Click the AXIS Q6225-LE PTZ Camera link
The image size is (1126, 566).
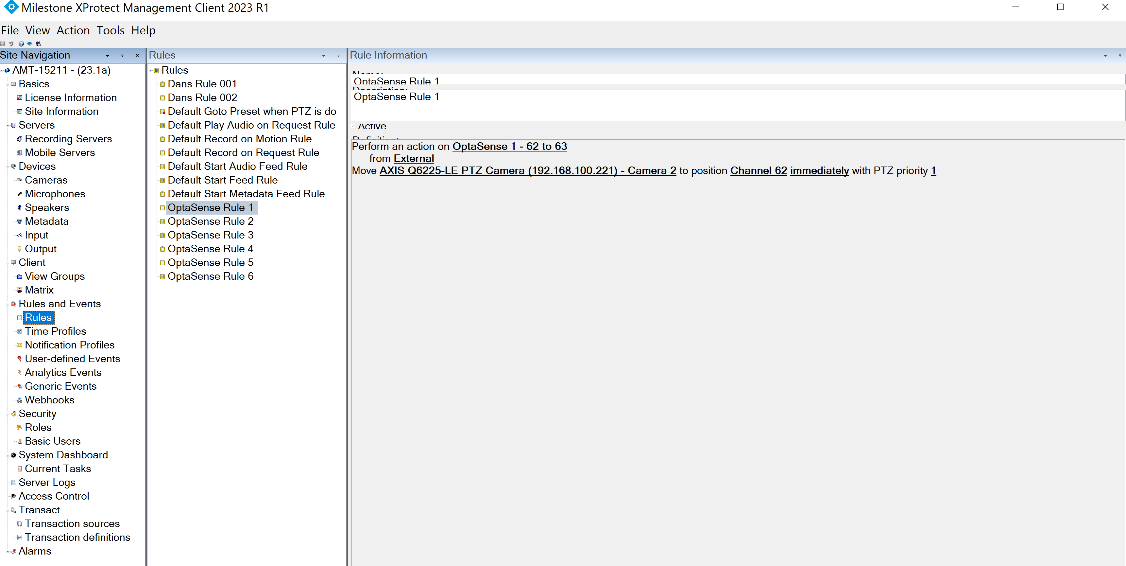528,171
